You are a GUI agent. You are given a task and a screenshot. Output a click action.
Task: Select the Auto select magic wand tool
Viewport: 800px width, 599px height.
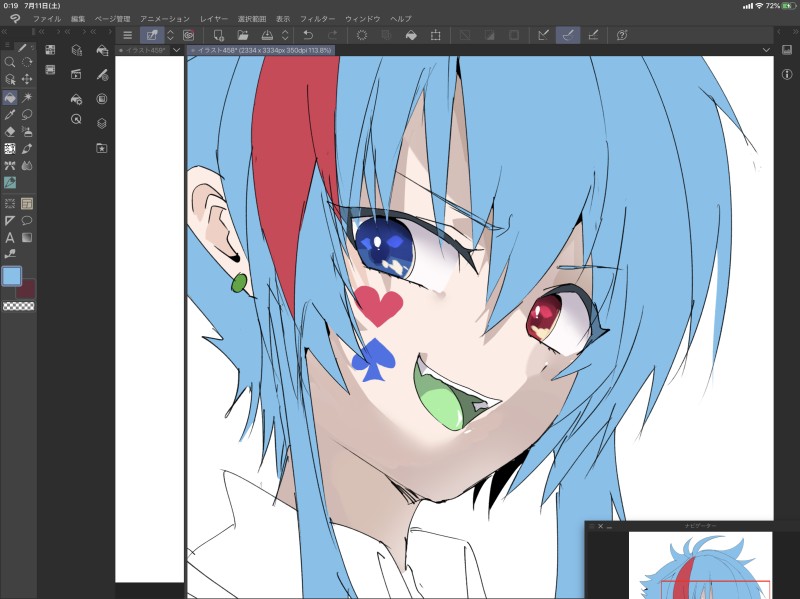[x=27, y=97]
